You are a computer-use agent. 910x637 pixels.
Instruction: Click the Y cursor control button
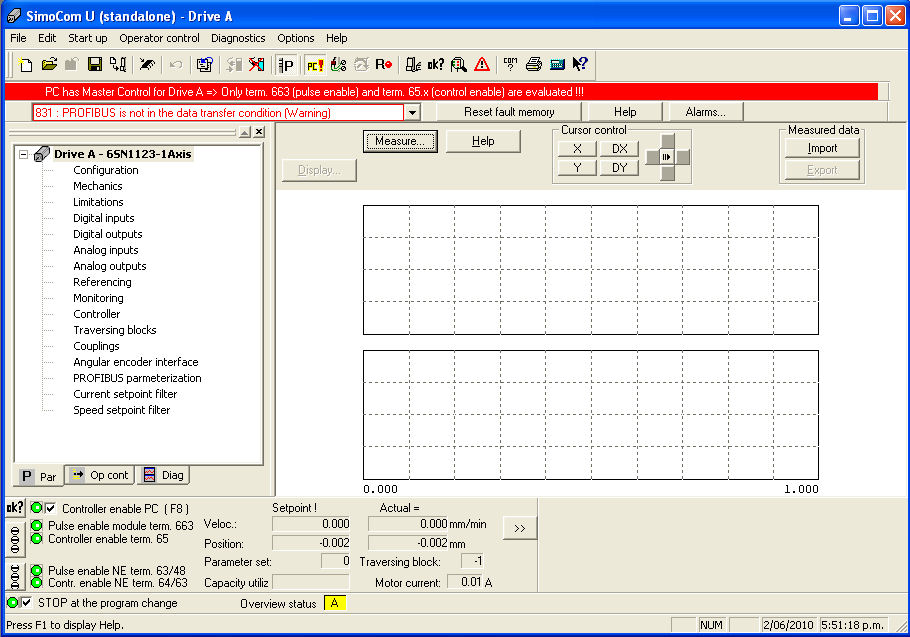(x=577, y=168)
